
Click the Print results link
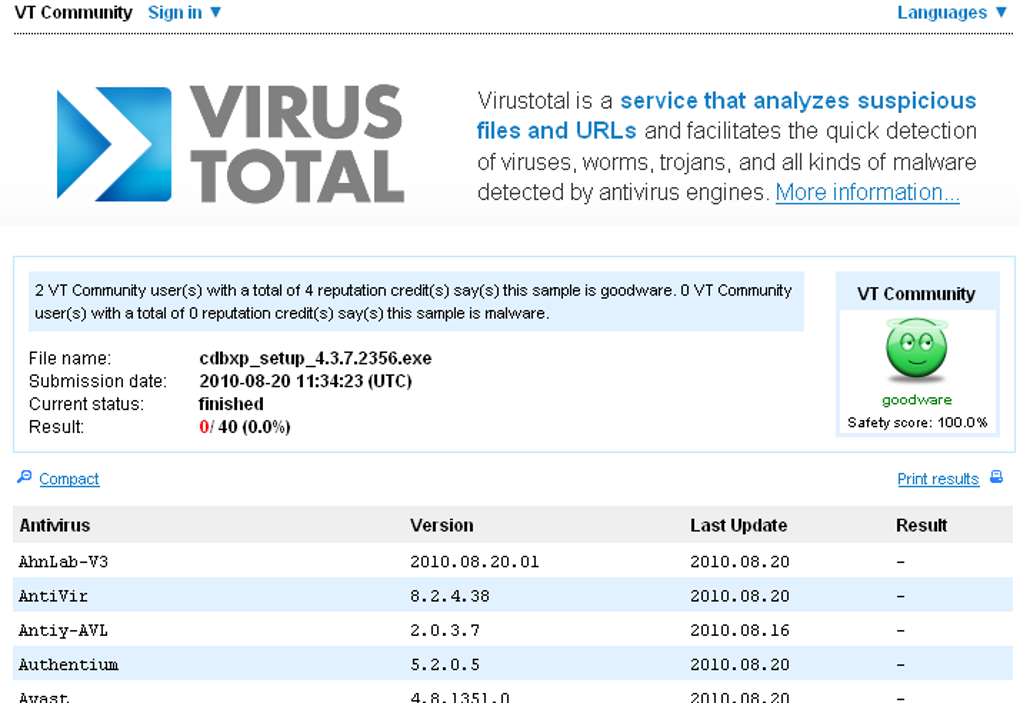coord(938,479)
